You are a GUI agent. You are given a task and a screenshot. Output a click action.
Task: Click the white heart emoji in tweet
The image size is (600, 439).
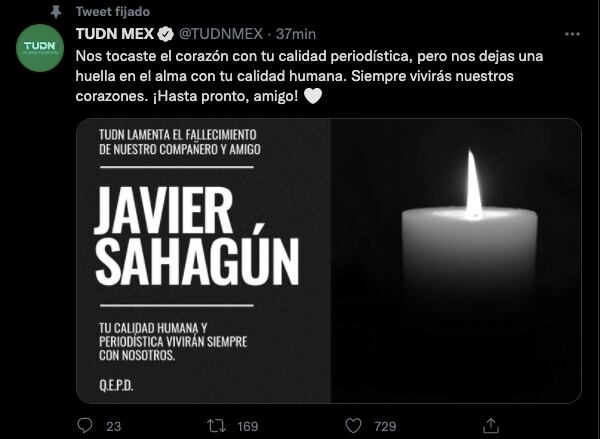(313, 96)
